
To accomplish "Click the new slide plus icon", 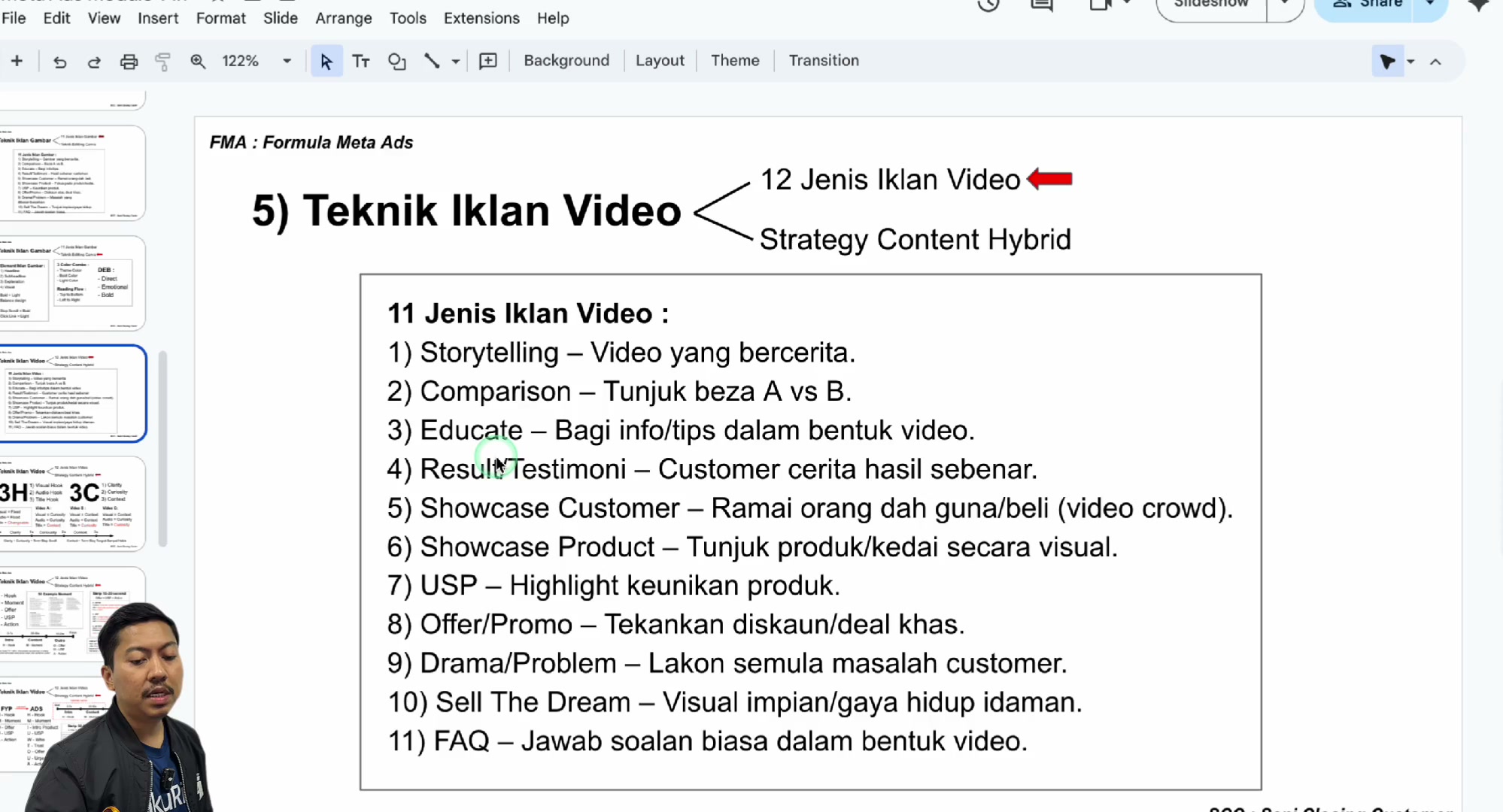I will pos(17,61).
